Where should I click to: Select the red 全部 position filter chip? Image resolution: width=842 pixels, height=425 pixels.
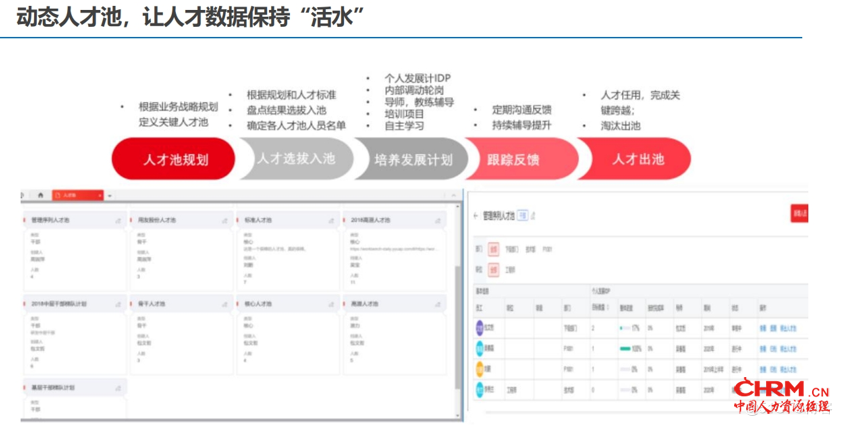tap(493, 268)
